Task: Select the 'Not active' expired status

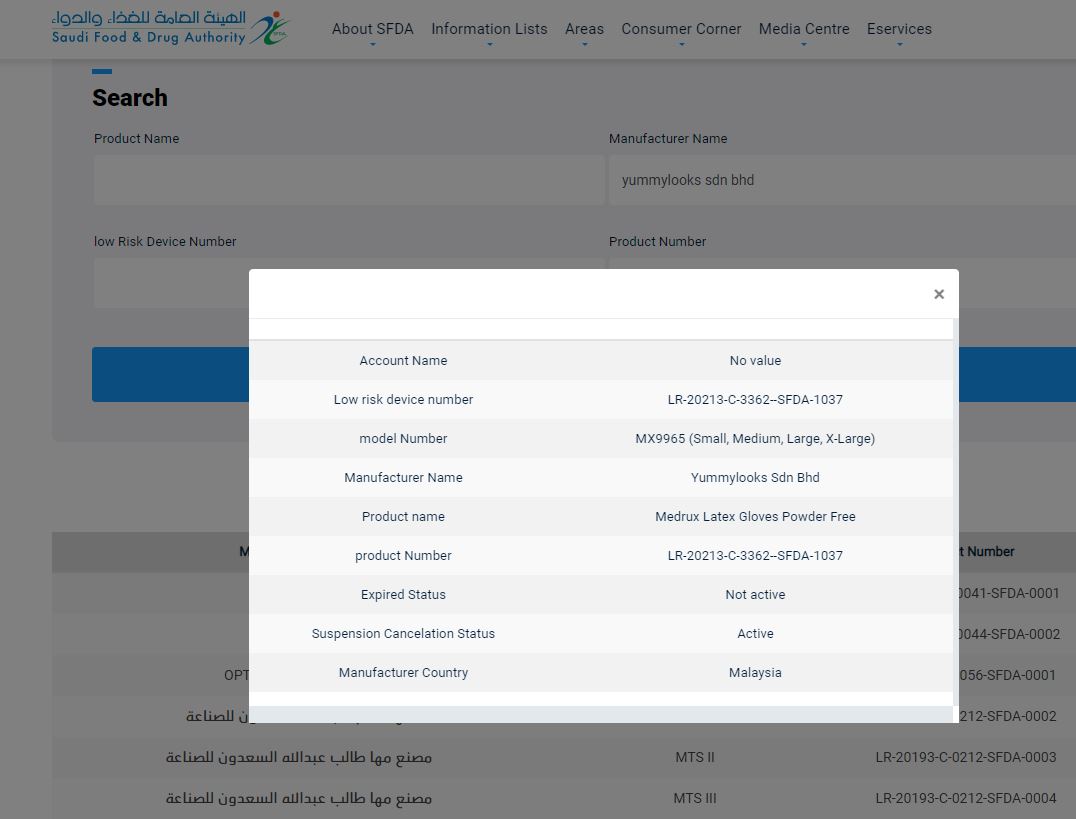Action: coord(755,595)
